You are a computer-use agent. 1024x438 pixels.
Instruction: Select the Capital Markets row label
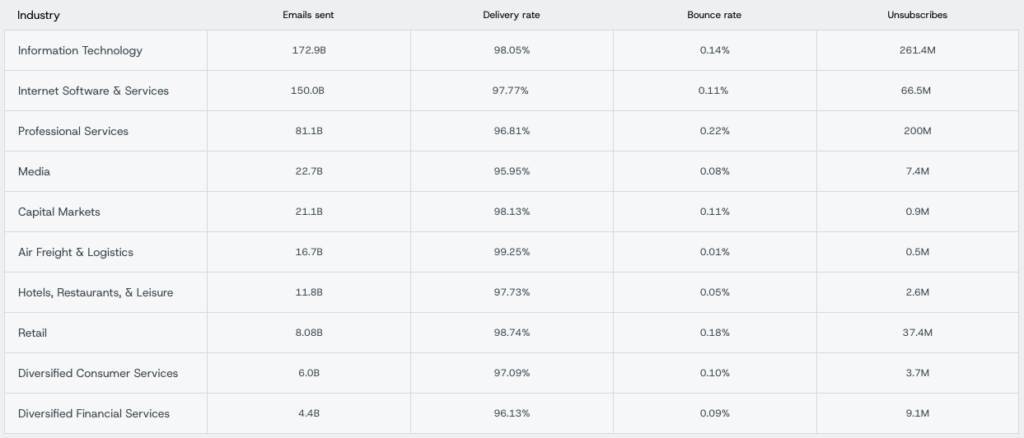pyautogui.click(x=59, y=212)
